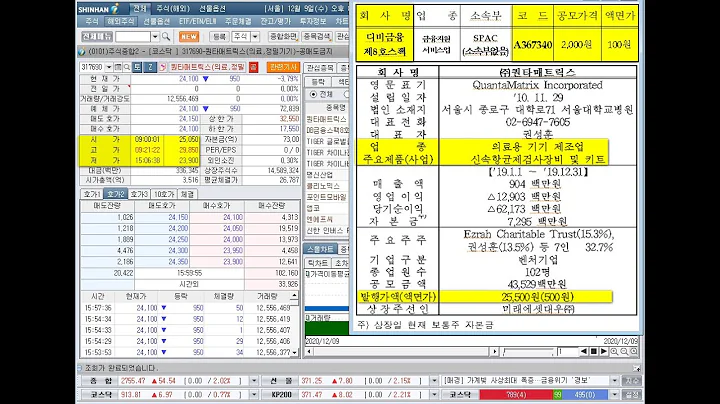Viewport: 720px width, 404px height.
Task: Click the 종합화면 button
Action: [283, 37]
